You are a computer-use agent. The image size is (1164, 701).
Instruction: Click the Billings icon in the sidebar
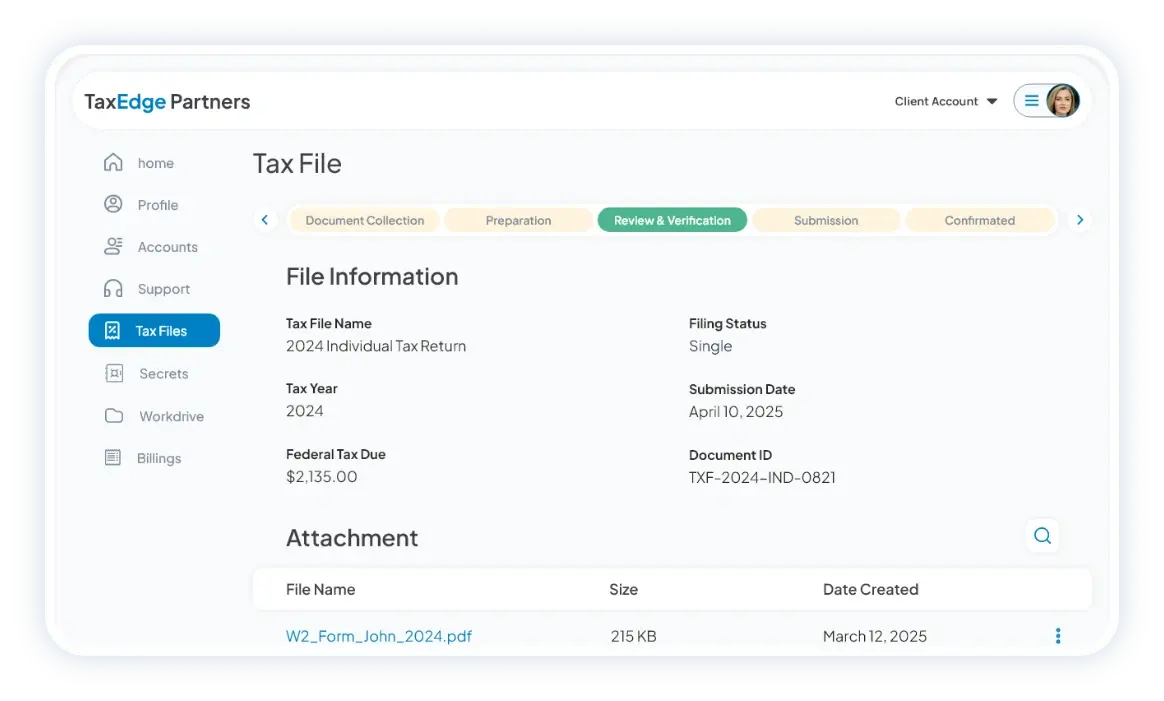[x=115, y=458]
